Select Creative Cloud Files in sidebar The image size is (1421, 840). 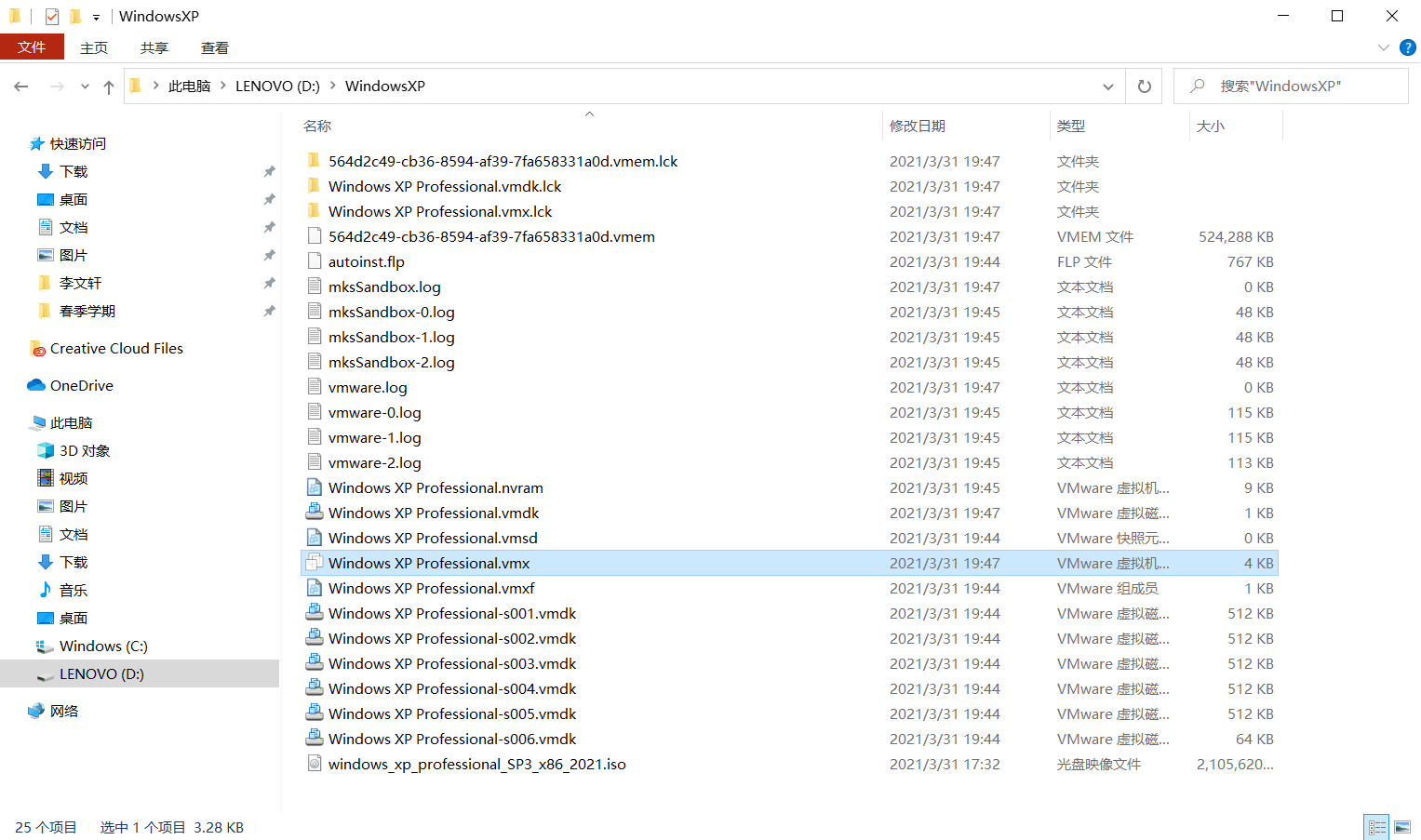[116, 349]
